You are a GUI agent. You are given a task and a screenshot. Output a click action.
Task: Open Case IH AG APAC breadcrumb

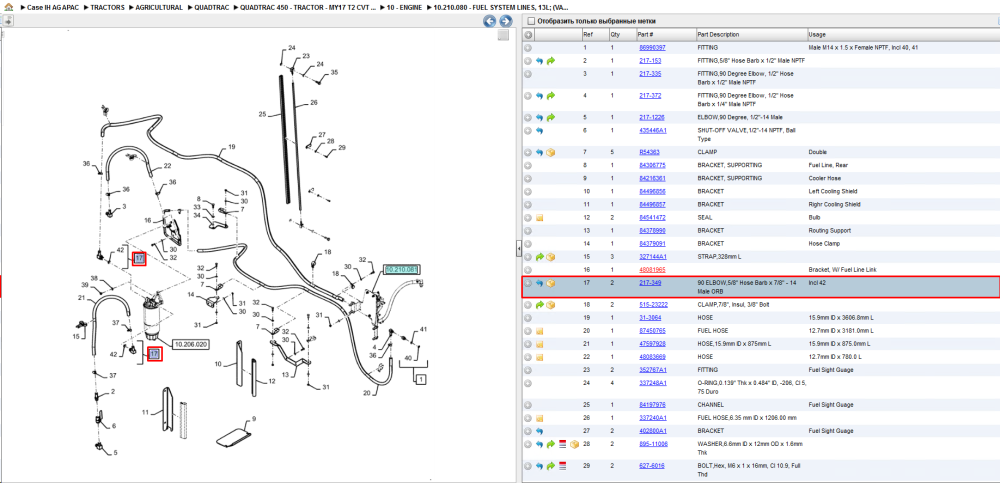pyautogui.click(x=53, y=8)
